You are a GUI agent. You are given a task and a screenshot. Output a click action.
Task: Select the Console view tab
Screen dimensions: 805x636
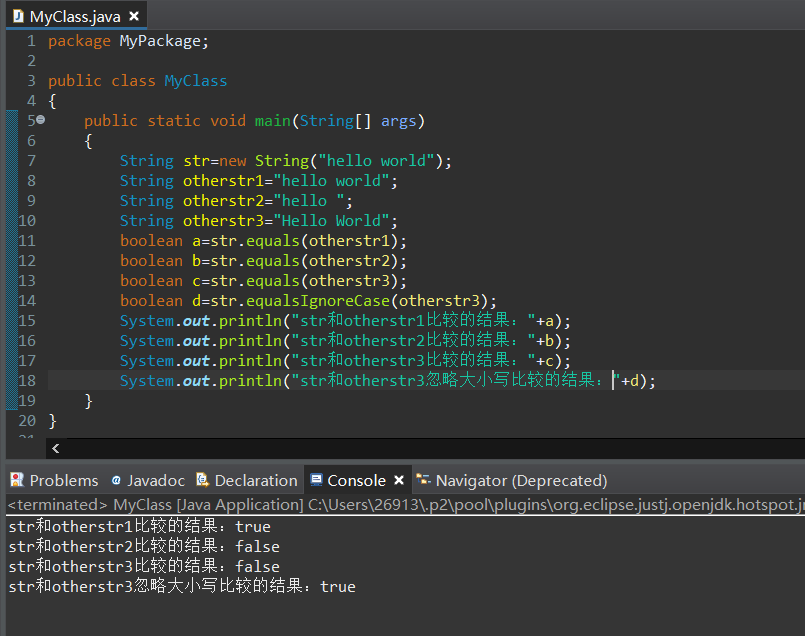(x=357, y=480)
